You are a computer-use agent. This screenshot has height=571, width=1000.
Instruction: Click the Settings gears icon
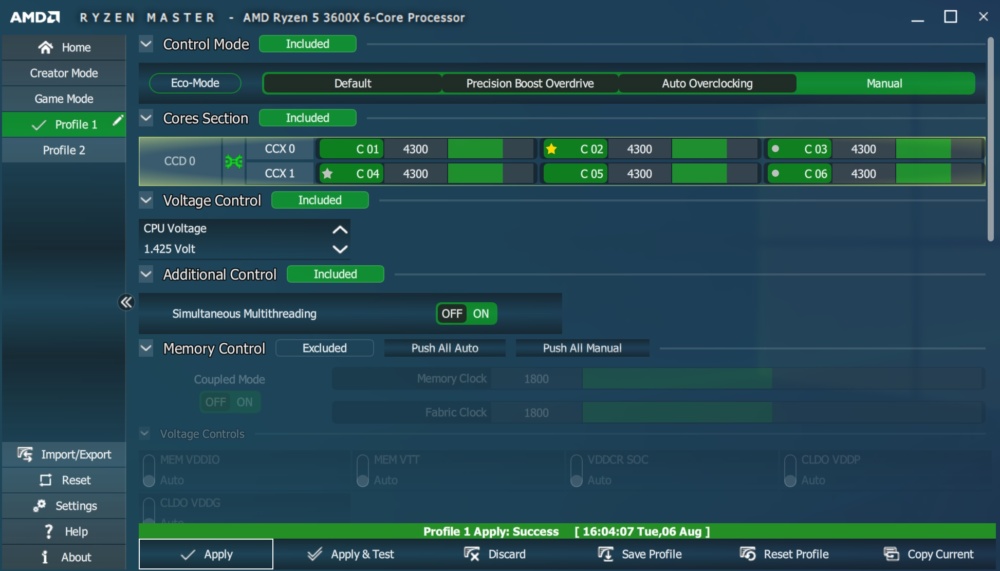(40, 505)
